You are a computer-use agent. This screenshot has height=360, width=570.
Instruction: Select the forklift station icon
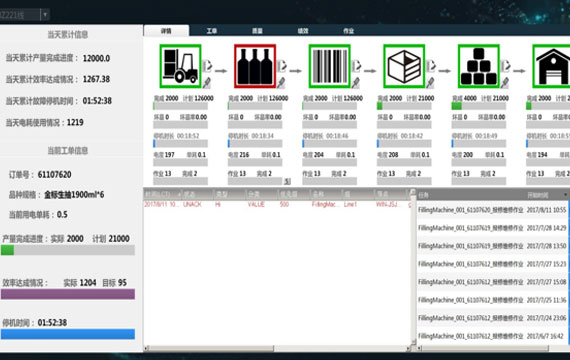pyautogui.click(x=180, y=66)
